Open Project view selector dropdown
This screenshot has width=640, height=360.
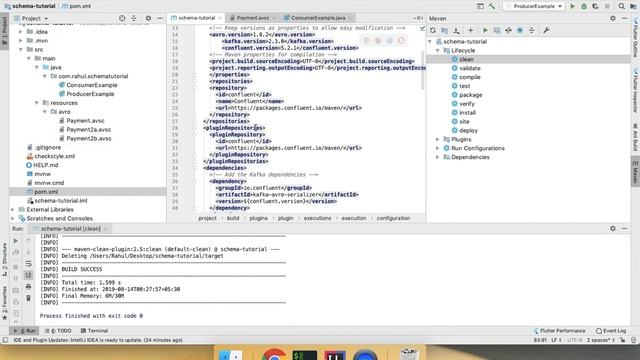coord(31,18)
